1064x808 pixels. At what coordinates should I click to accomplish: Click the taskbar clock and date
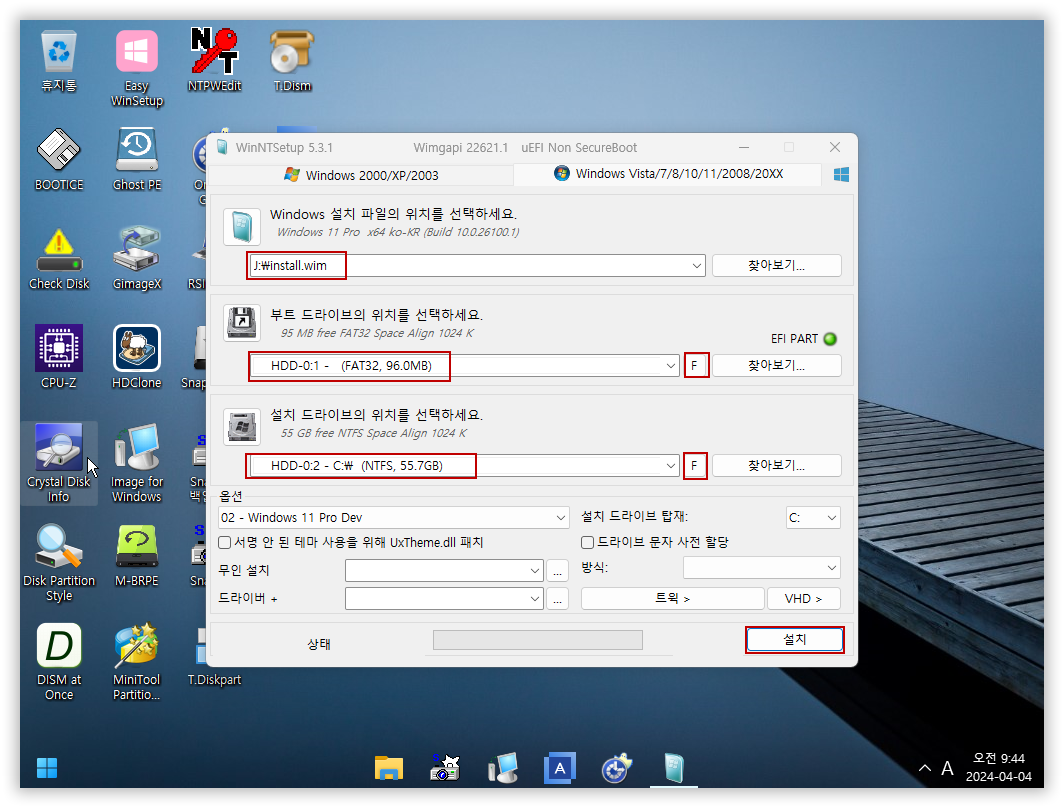pyautogui.click(x=999, y=767)
